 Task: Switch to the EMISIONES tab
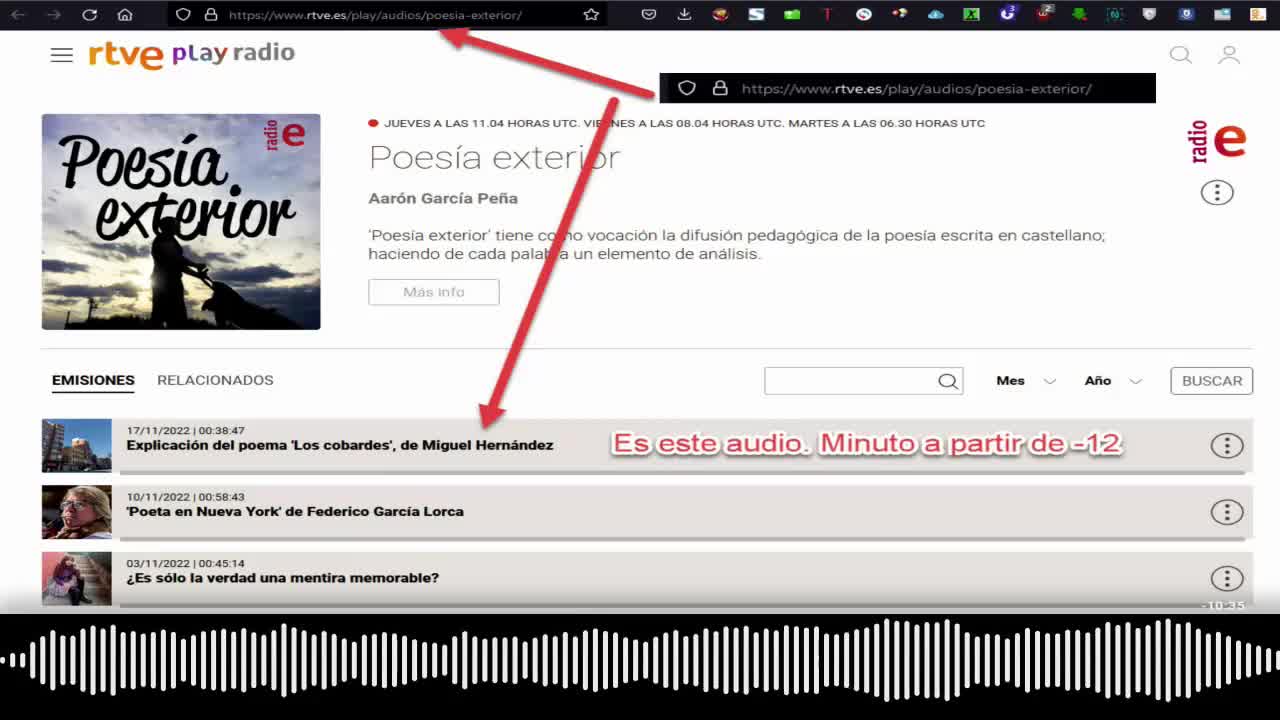93,380
